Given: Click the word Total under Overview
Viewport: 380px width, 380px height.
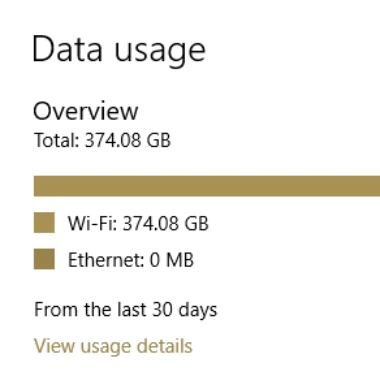Looking at the screenshot, I should tap(57, 140).
